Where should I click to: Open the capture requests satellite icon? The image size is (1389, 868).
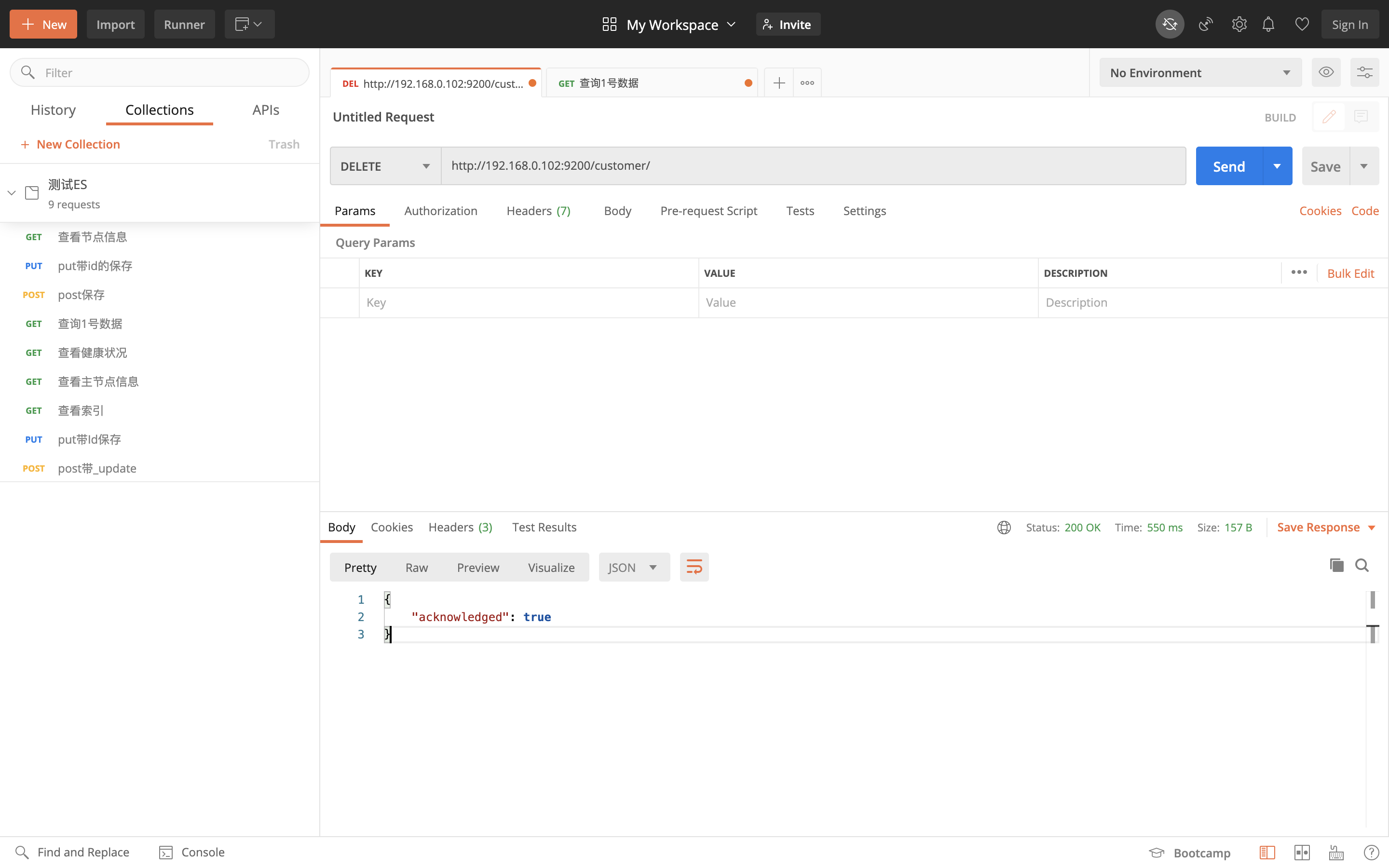(1205, 24)
